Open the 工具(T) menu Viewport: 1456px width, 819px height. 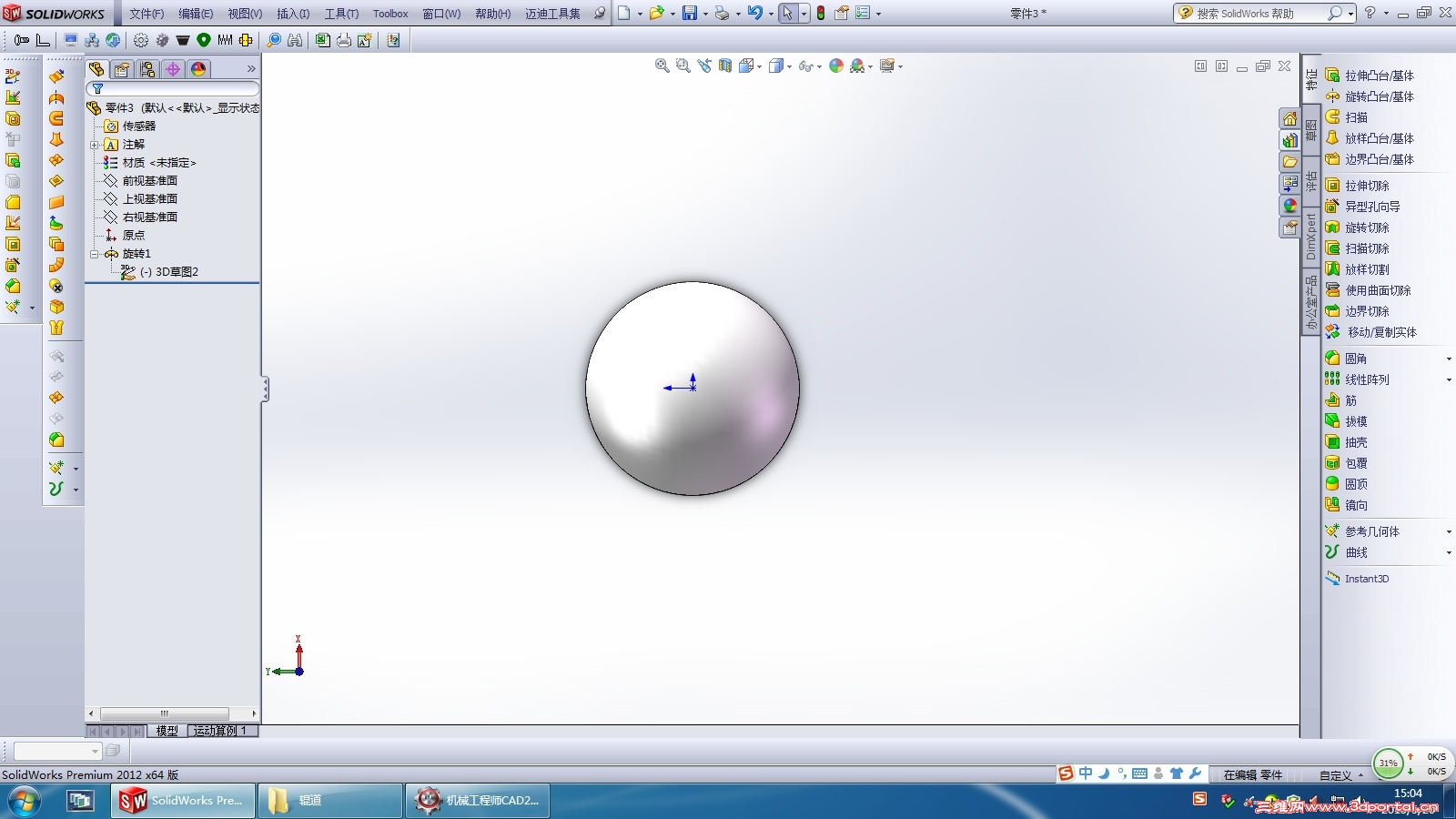tap(341, 14)
